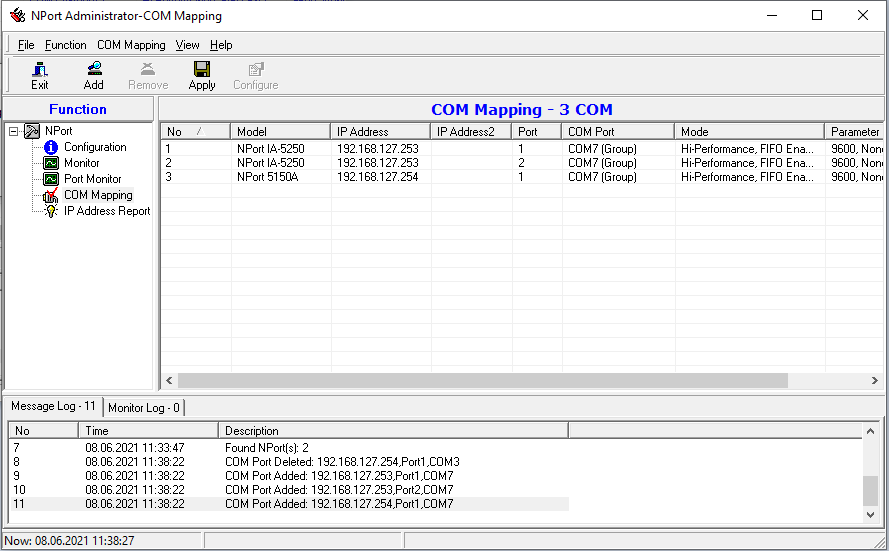Switch to the Monitor Log tab
Screen dimensions: 889x551
(144, 408)
